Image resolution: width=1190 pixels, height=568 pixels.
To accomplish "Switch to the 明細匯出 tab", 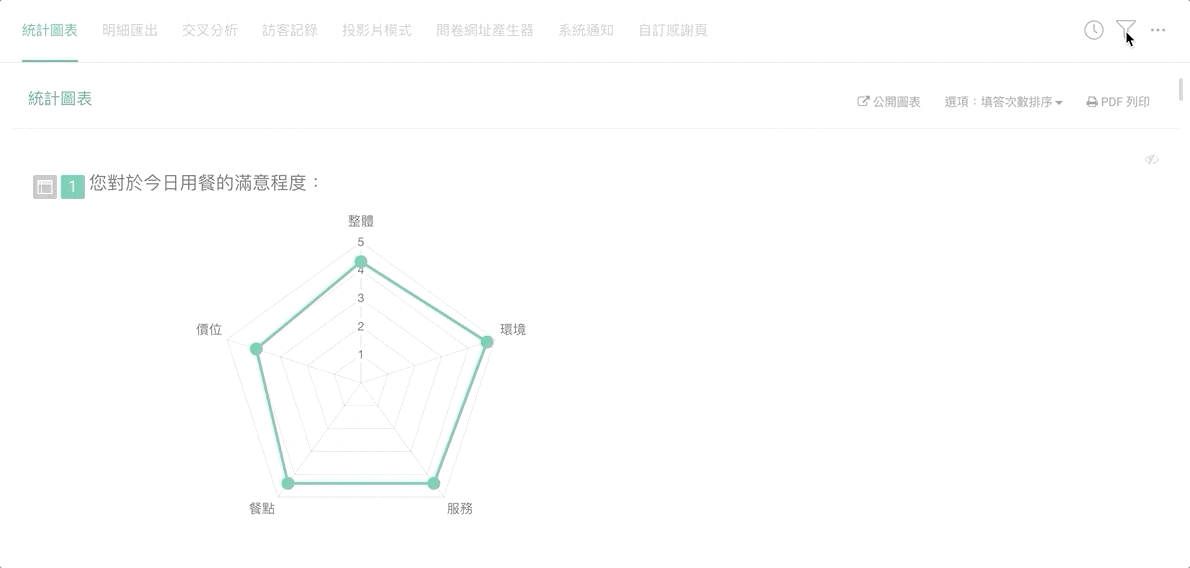I will 130,30.
